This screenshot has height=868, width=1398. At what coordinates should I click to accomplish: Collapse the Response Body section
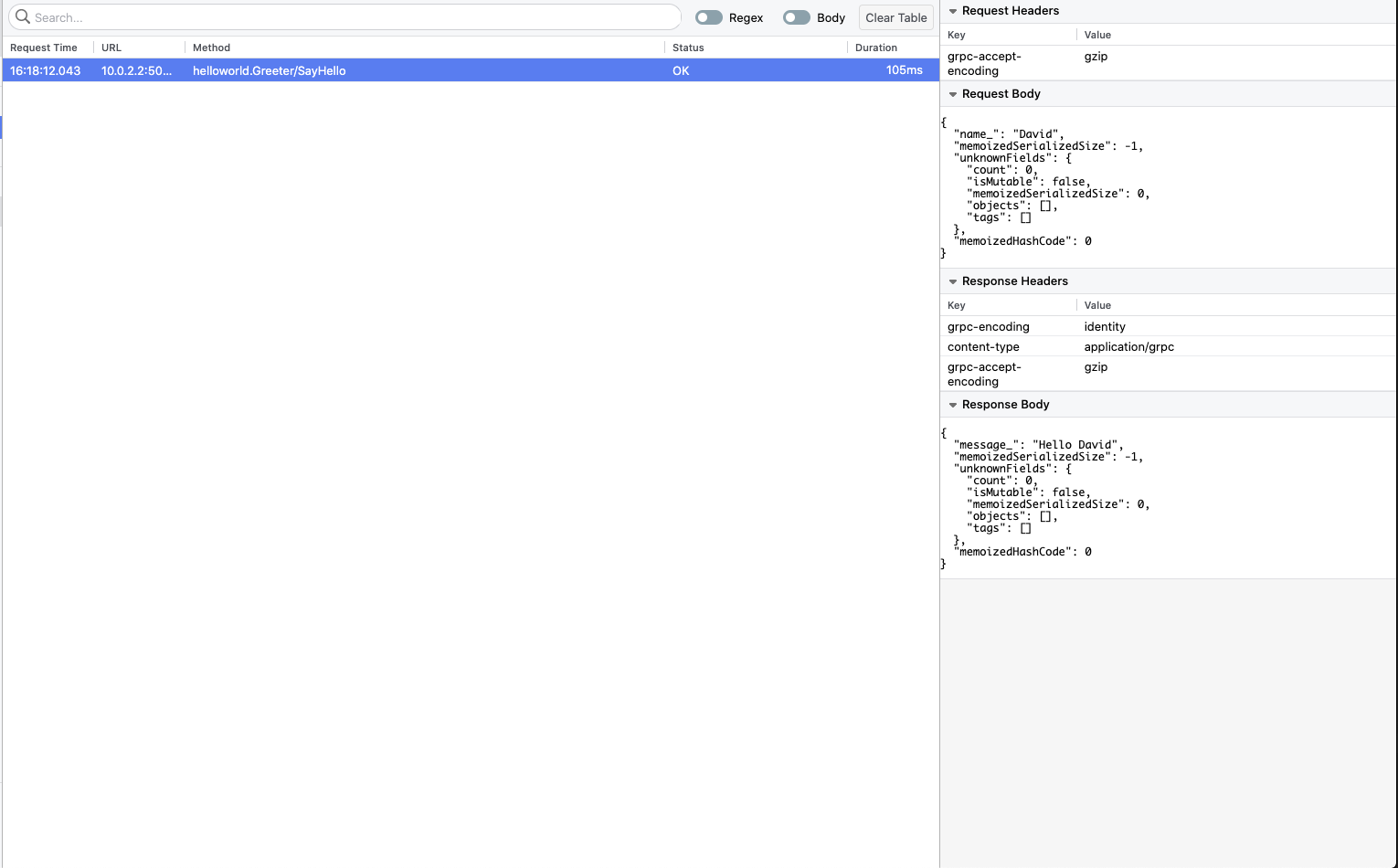pyautogui.click(x=953, y=405)
